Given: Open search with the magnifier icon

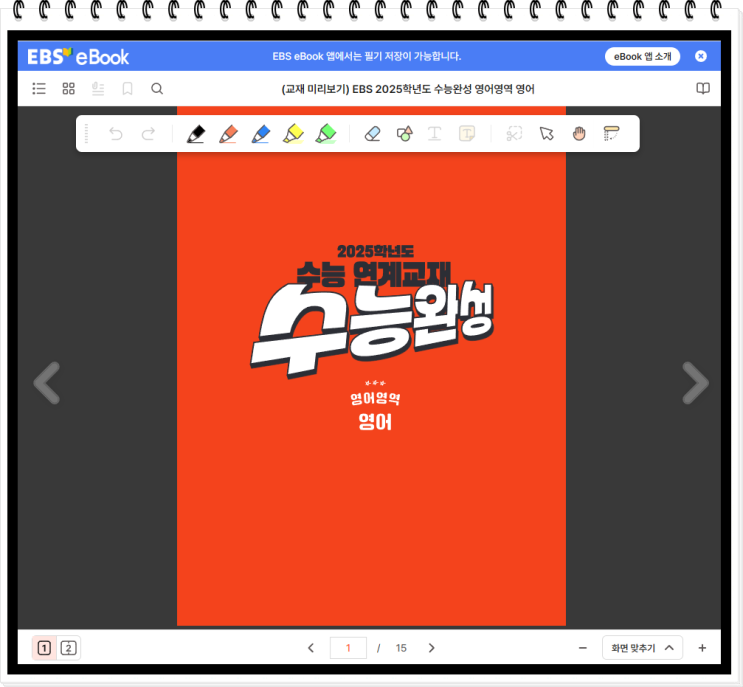Looking at the screenshot, I should [157, 89].
